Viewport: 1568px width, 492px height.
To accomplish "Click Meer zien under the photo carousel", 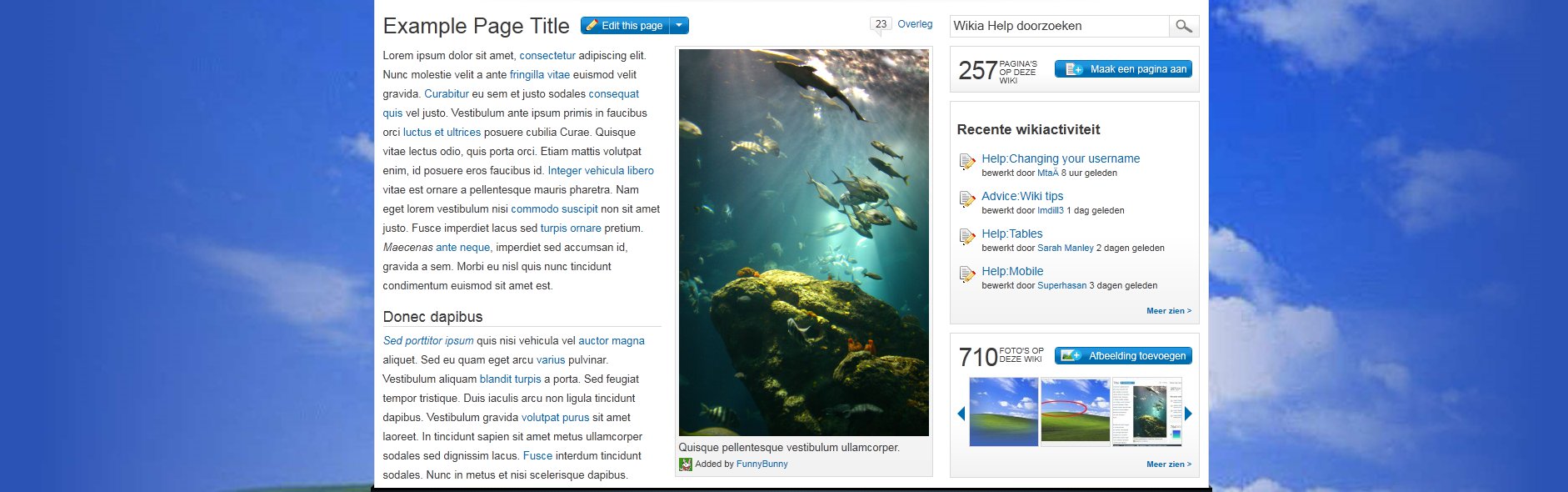I will tap(1168, 464).
